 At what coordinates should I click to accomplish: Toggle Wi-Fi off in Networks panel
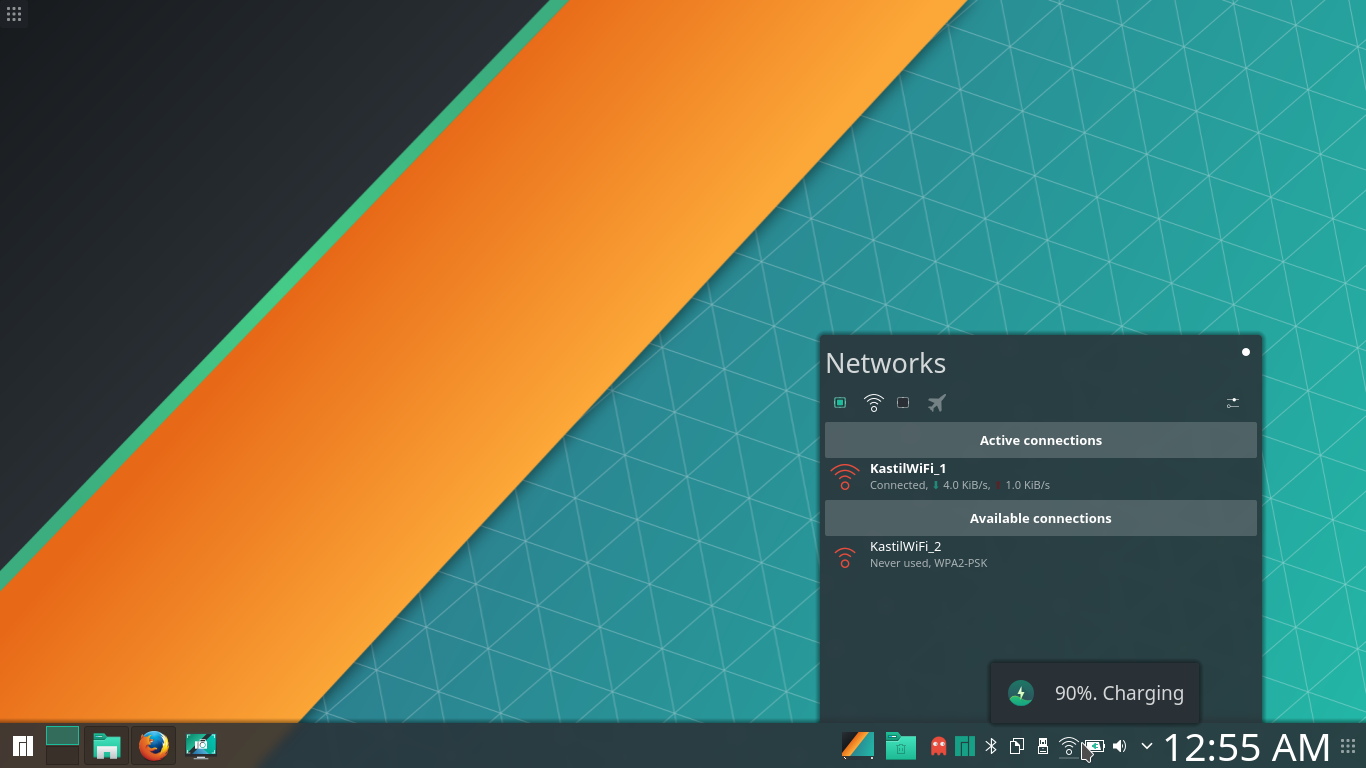click(872, 402)
